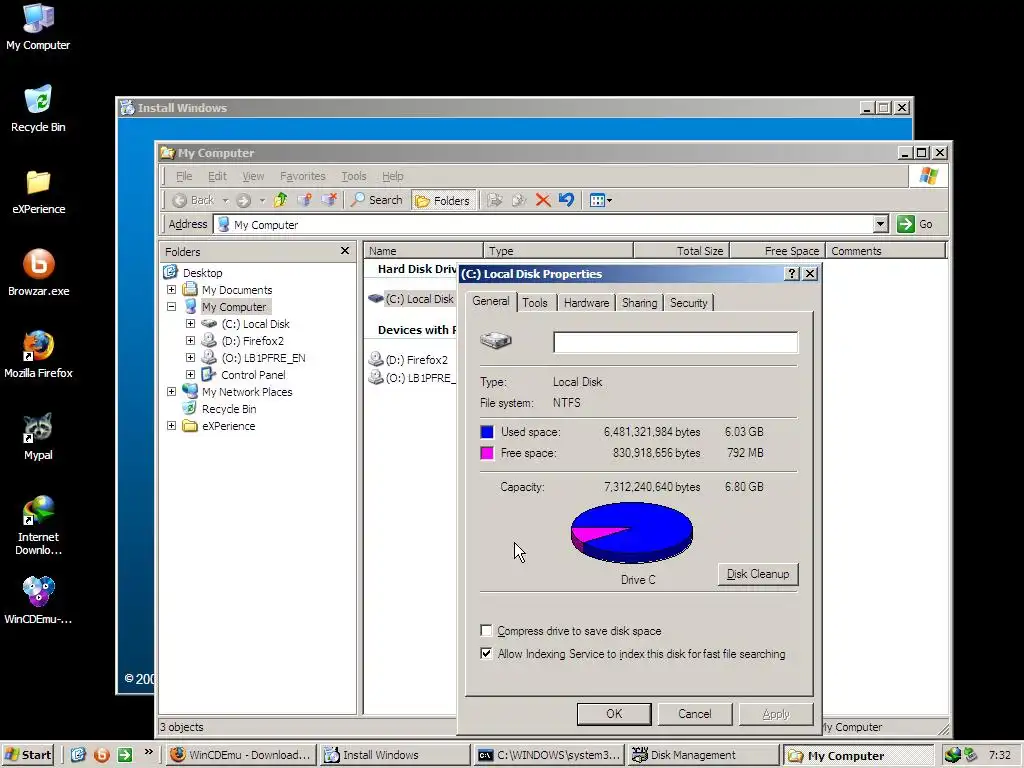Image resolution: width=1024 pixels, height=768 pixels.
Task: Select the Mypal desktop icon
Action: point(38,436)
